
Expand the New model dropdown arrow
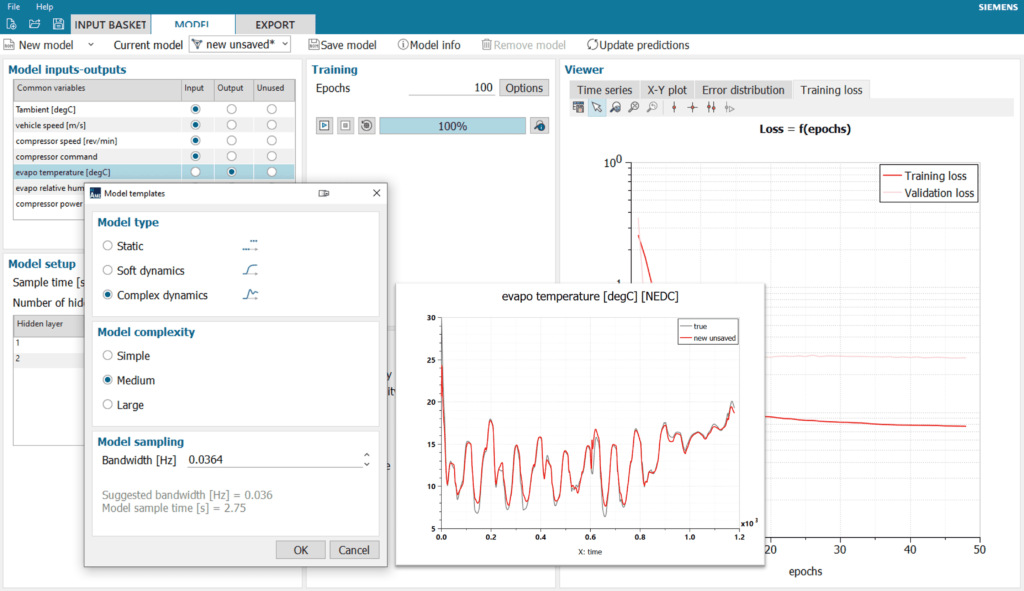tap(91, 45)
